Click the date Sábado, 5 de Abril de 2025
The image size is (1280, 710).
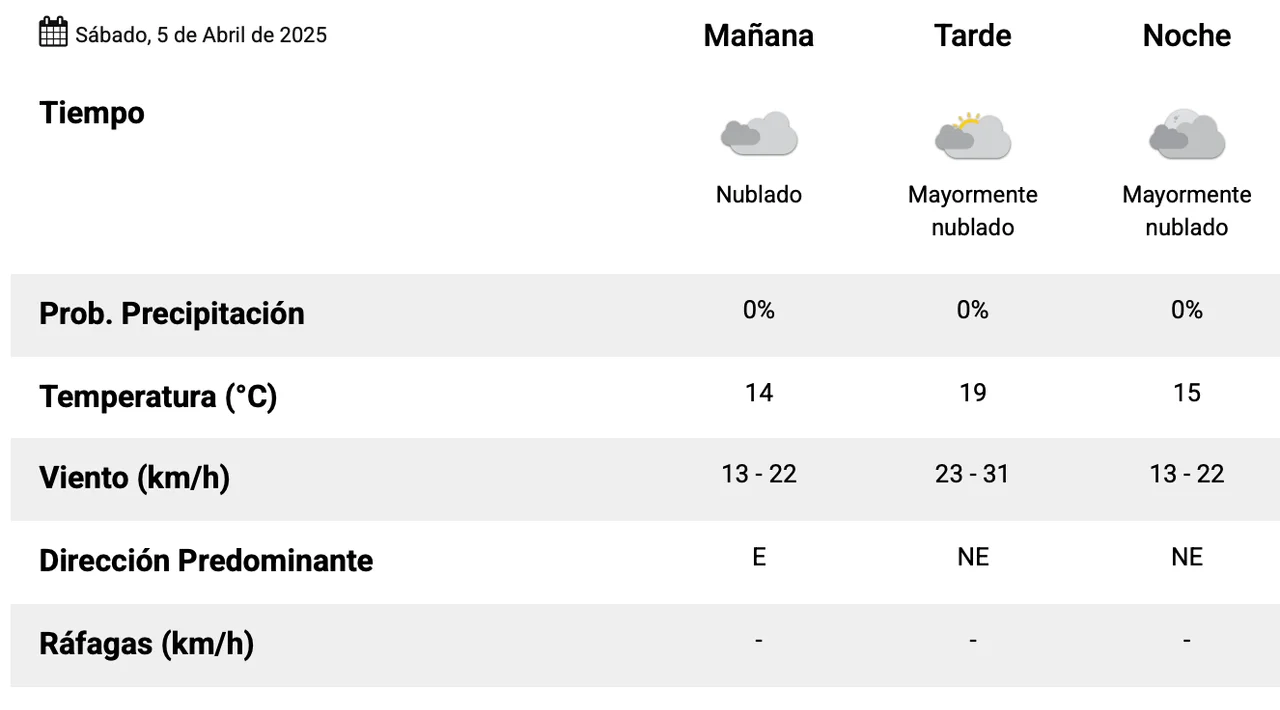[201, 35]
